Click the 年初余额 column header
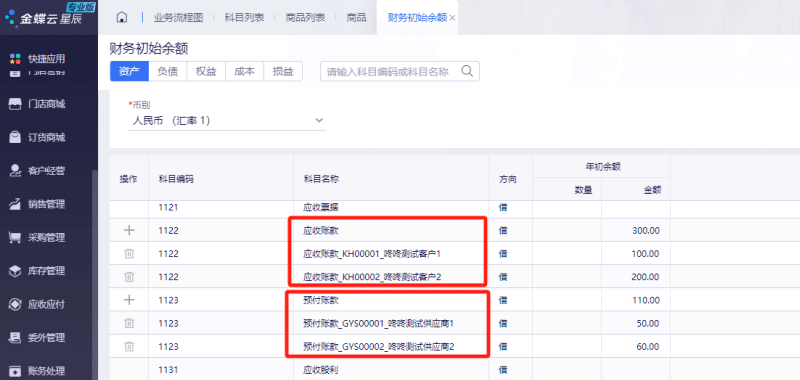This screenshot has height=380, width=800. coord(602,166)
